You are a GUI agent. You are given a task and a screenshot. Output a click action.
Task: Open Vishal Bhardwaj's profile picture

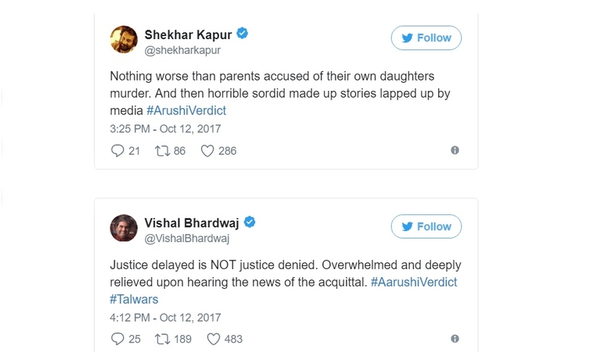[124, 228]
